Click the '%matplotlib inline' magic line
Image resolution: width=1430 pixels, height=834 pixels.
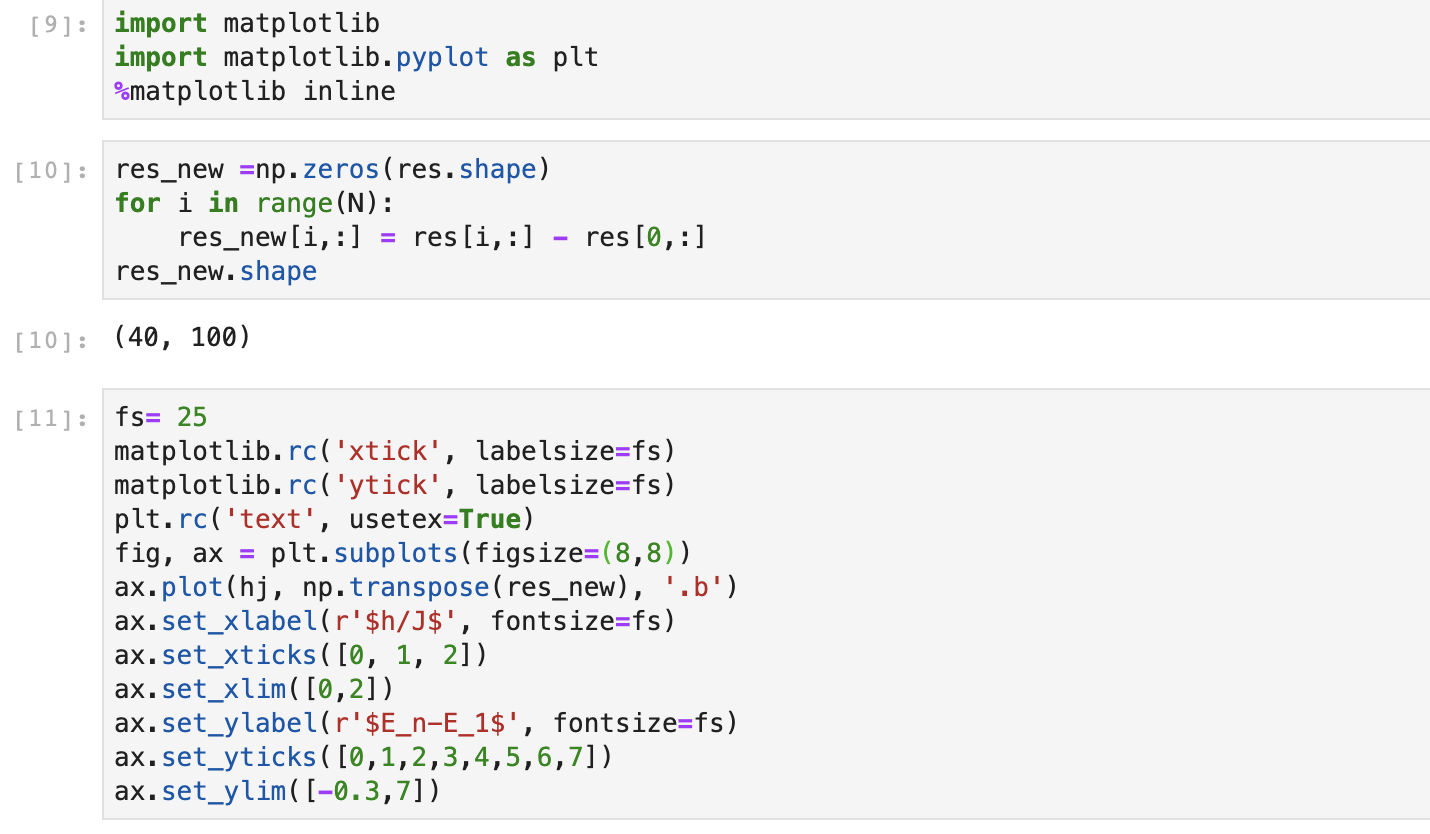(255, 91)
